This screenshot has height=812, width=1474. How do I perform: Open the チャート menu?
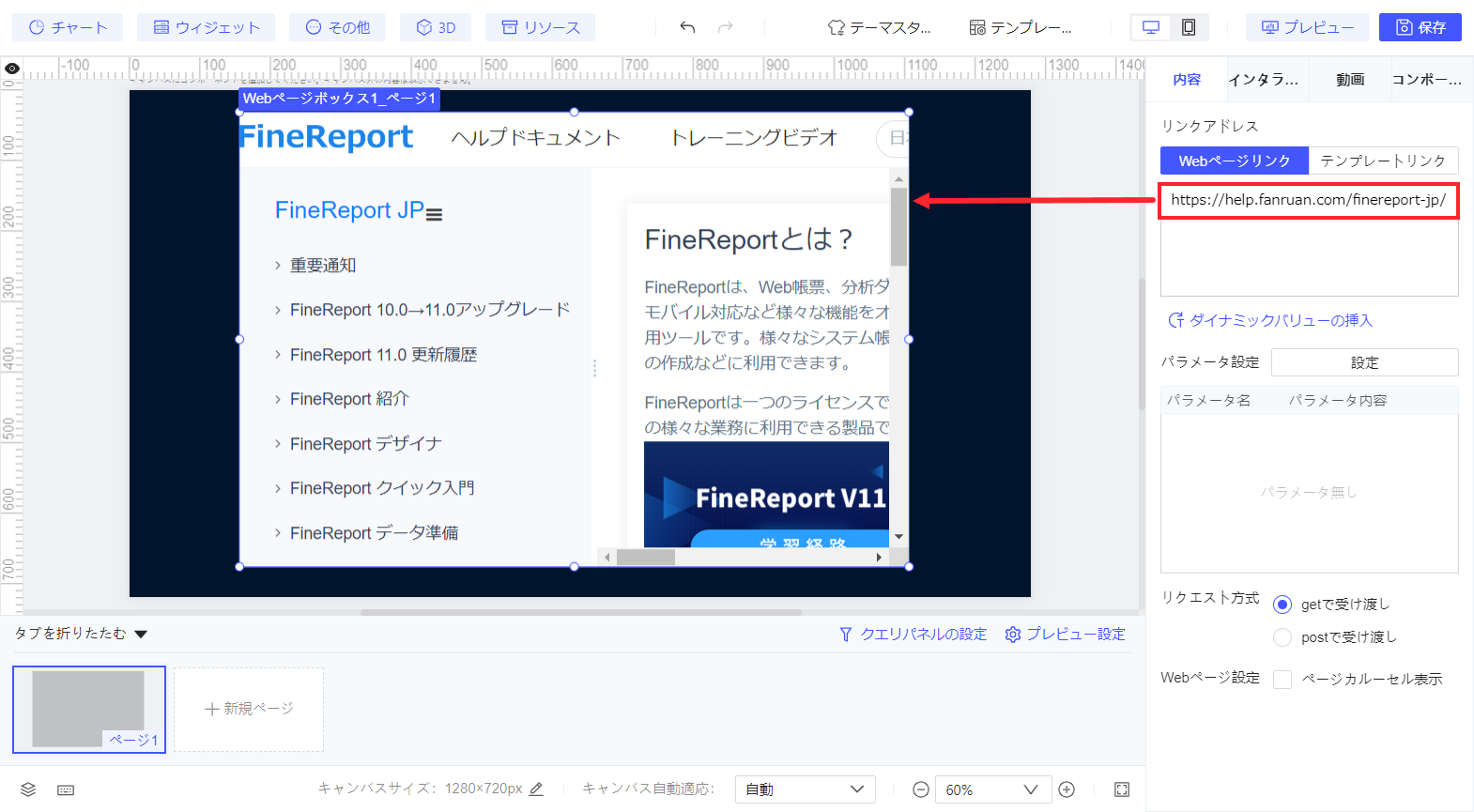tap(68, 27)
